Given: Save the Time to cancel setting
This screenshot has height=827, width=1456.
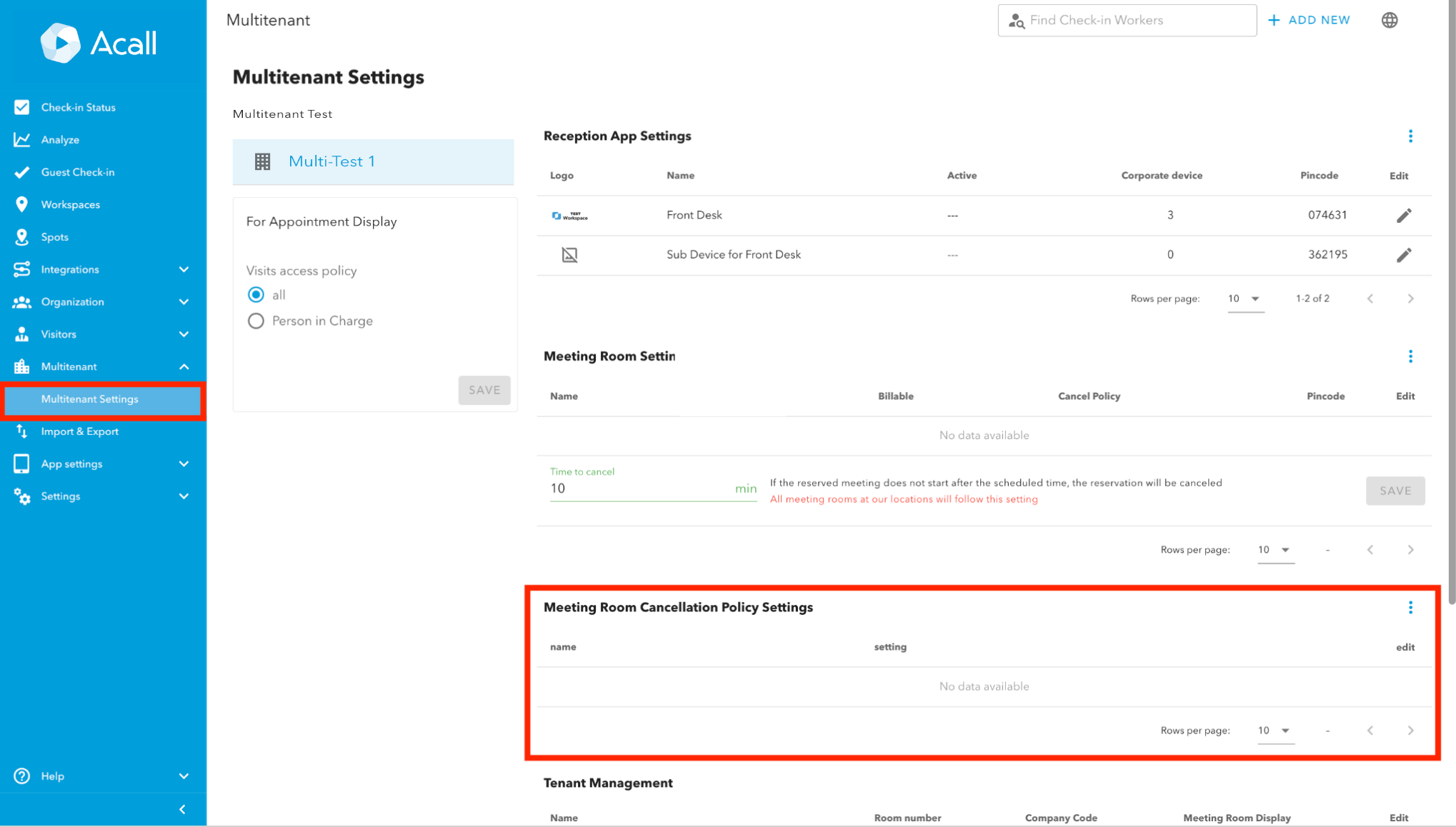Looking at the screenshot, I should [1395, 491].
